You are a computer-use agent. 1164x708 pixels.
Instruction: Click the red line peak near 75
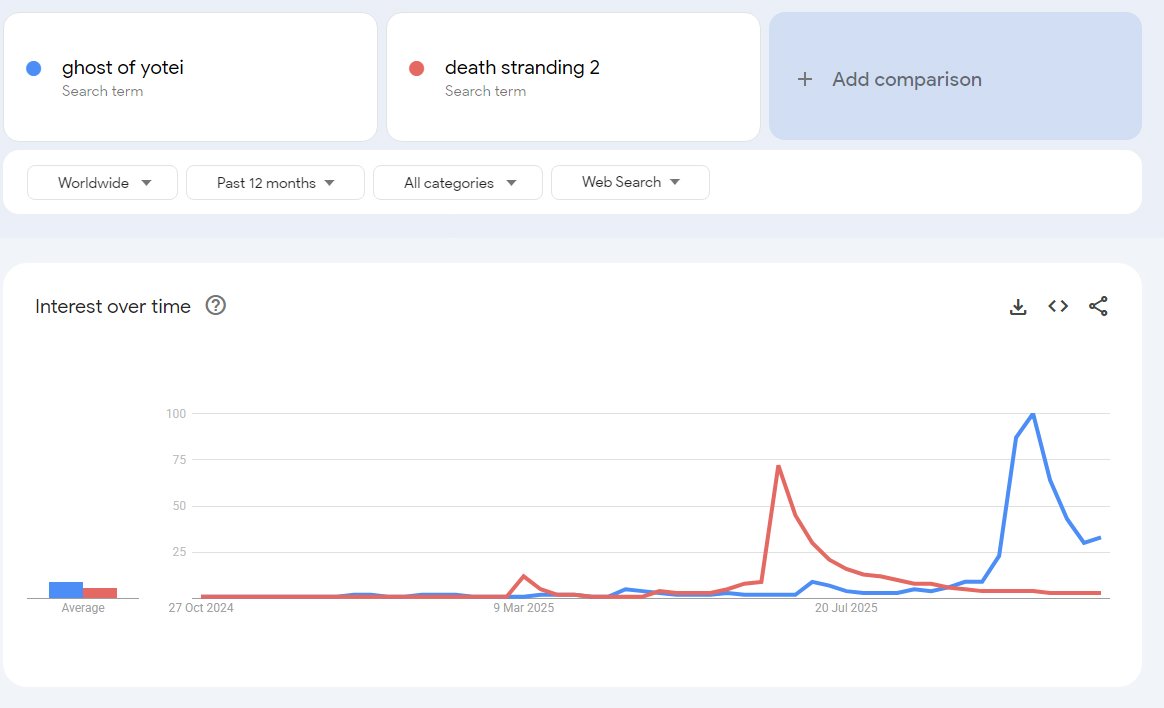[x=778, y=466]
